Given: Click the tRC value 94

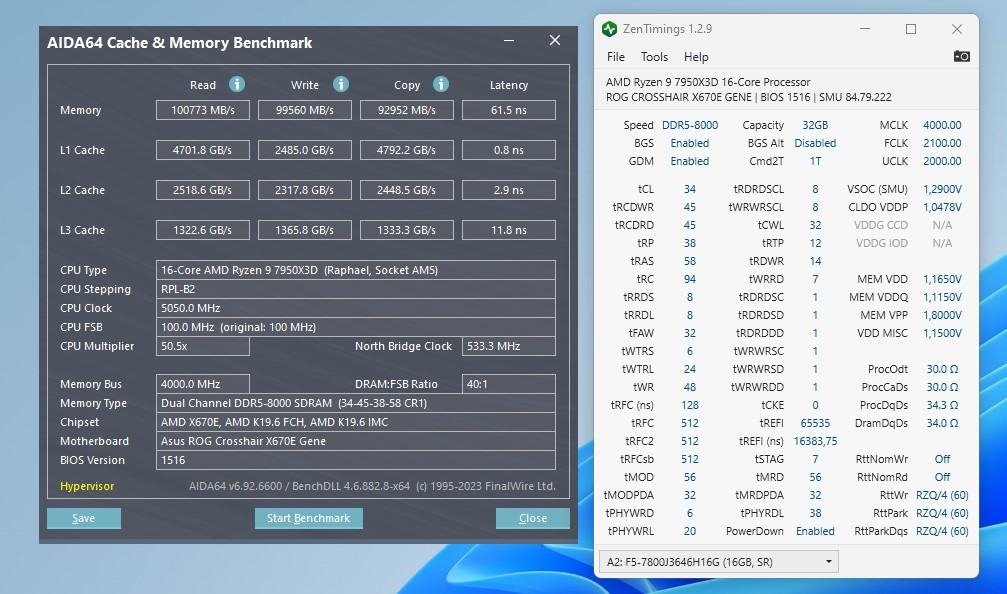Looking at the screenshot, I should click(x=690, y=279).
